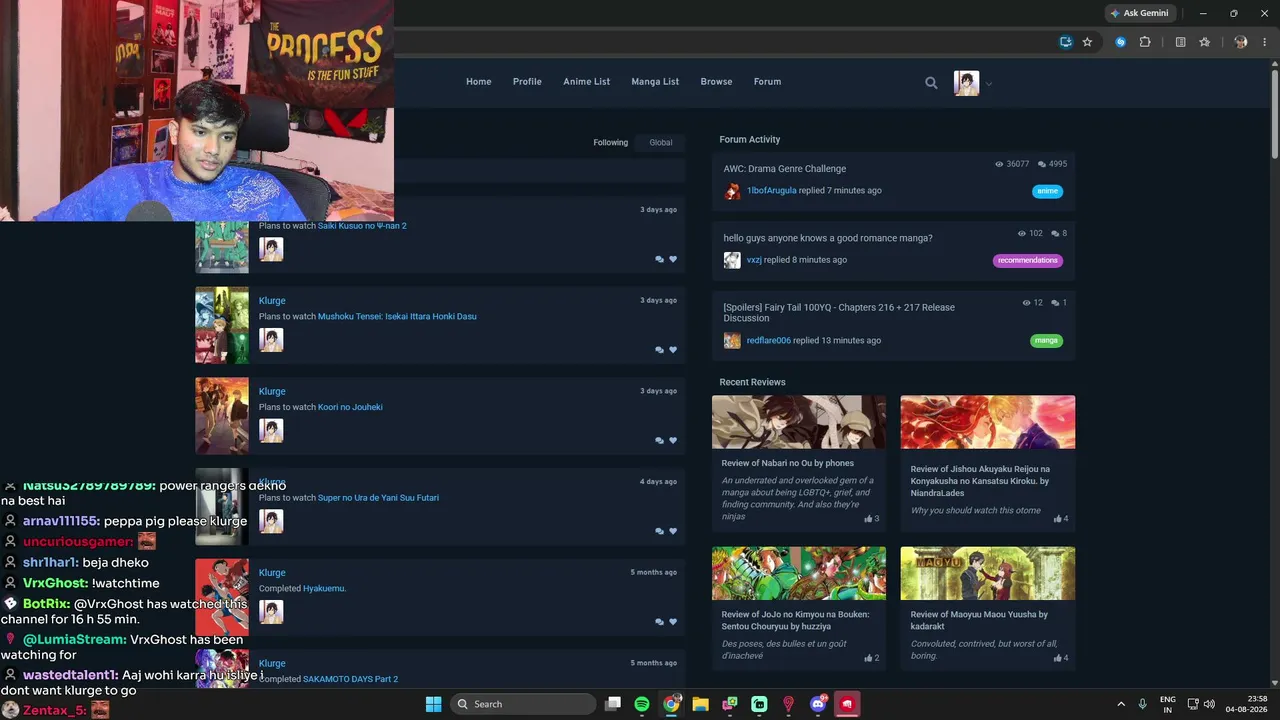Click the 'recommendations' forum tag
This screenshot has width=1280, height=720.
[x=1028, y=261]
